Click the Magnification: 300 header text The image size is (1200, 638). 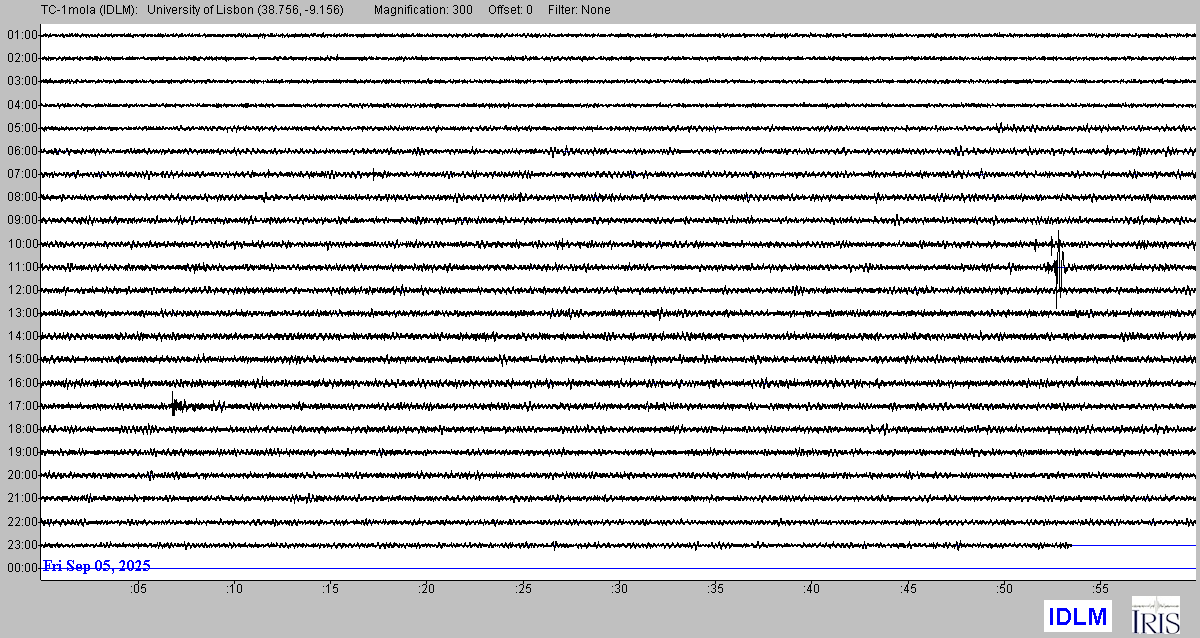(424, 10)
